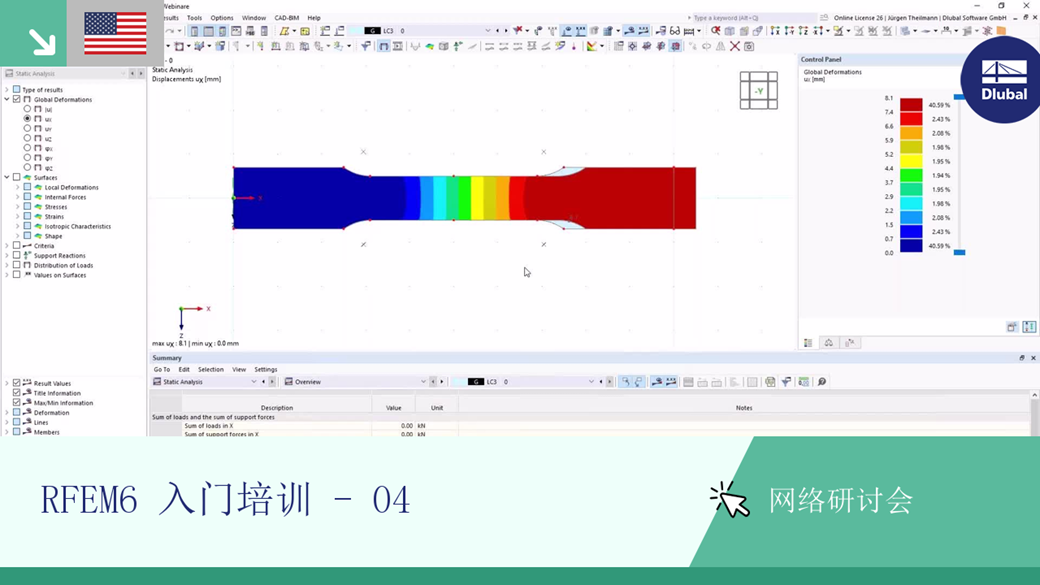Open the Static Analysis dropdown in navigator
The image size is (1040, 585).
[x=123, y=74]
